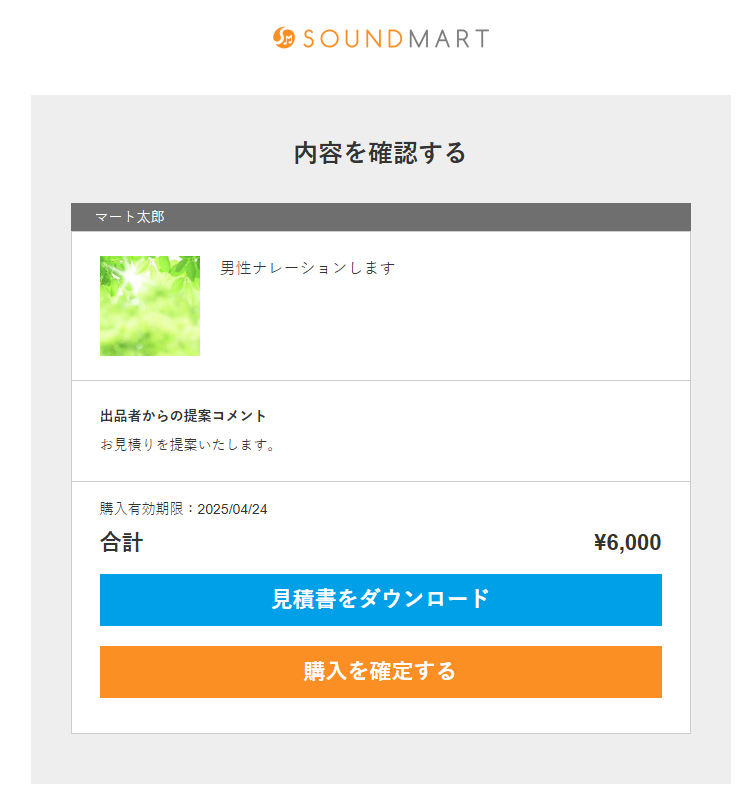This screenshot has height=802, width=756.
Task: Click the total price ¥6,000
Action: click(627, 543)
